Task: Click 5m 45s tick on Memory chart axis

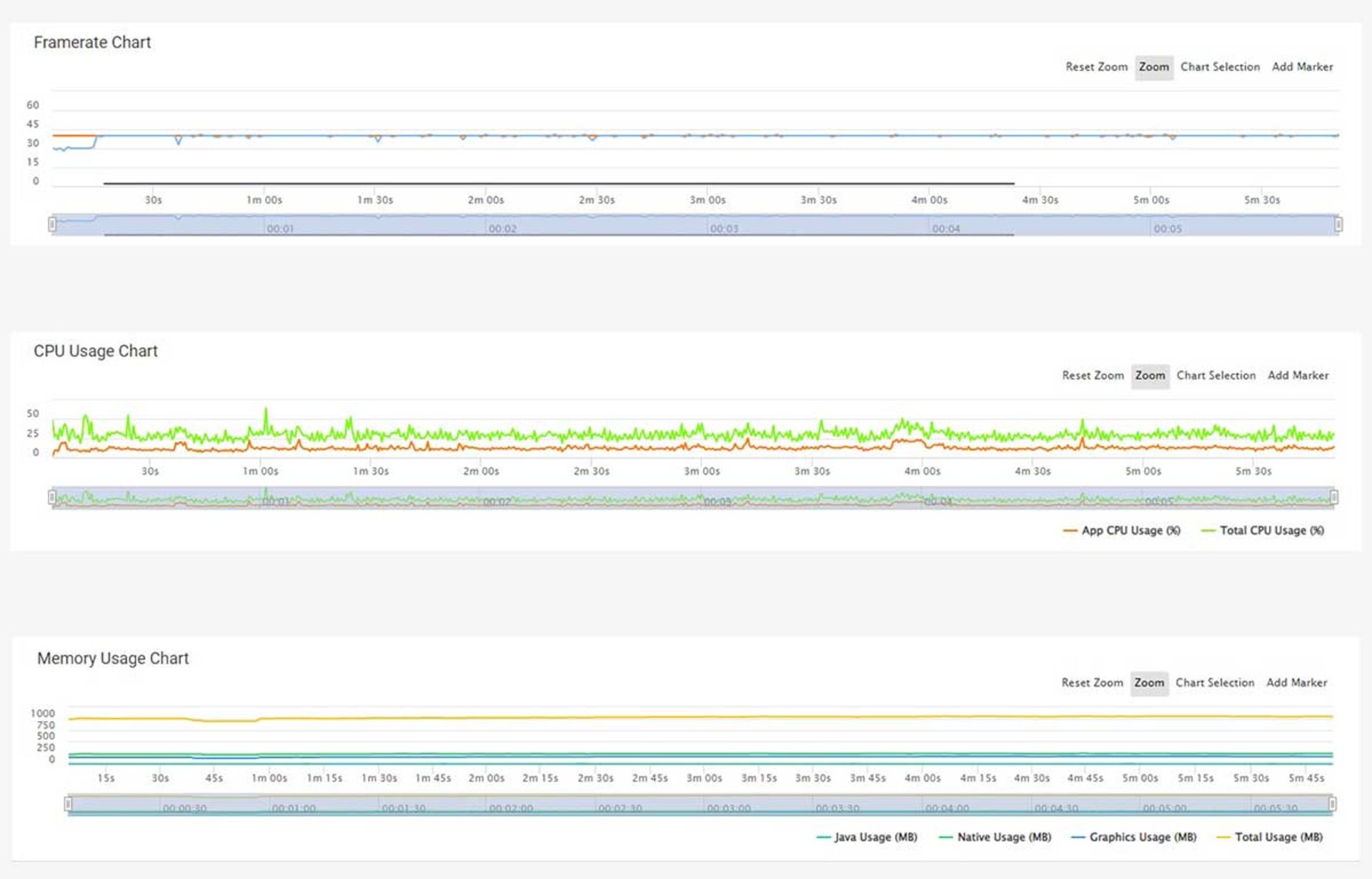Action: (1306, 778)
